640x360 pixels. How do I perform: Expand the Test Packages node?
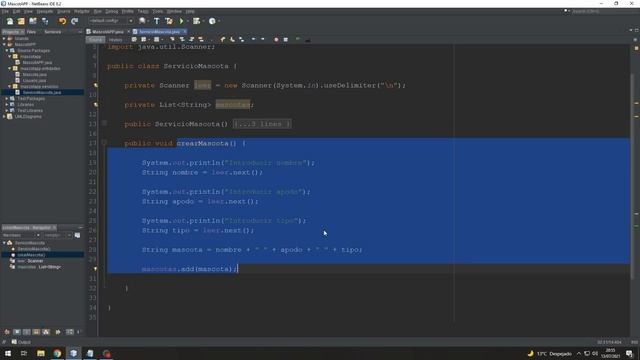(x=7, y=98)
